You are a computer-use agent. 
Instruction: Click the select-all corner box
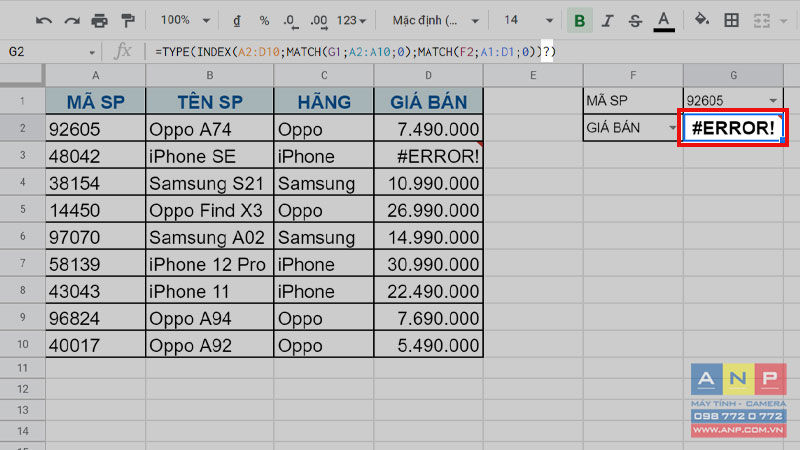pos(22,74)
